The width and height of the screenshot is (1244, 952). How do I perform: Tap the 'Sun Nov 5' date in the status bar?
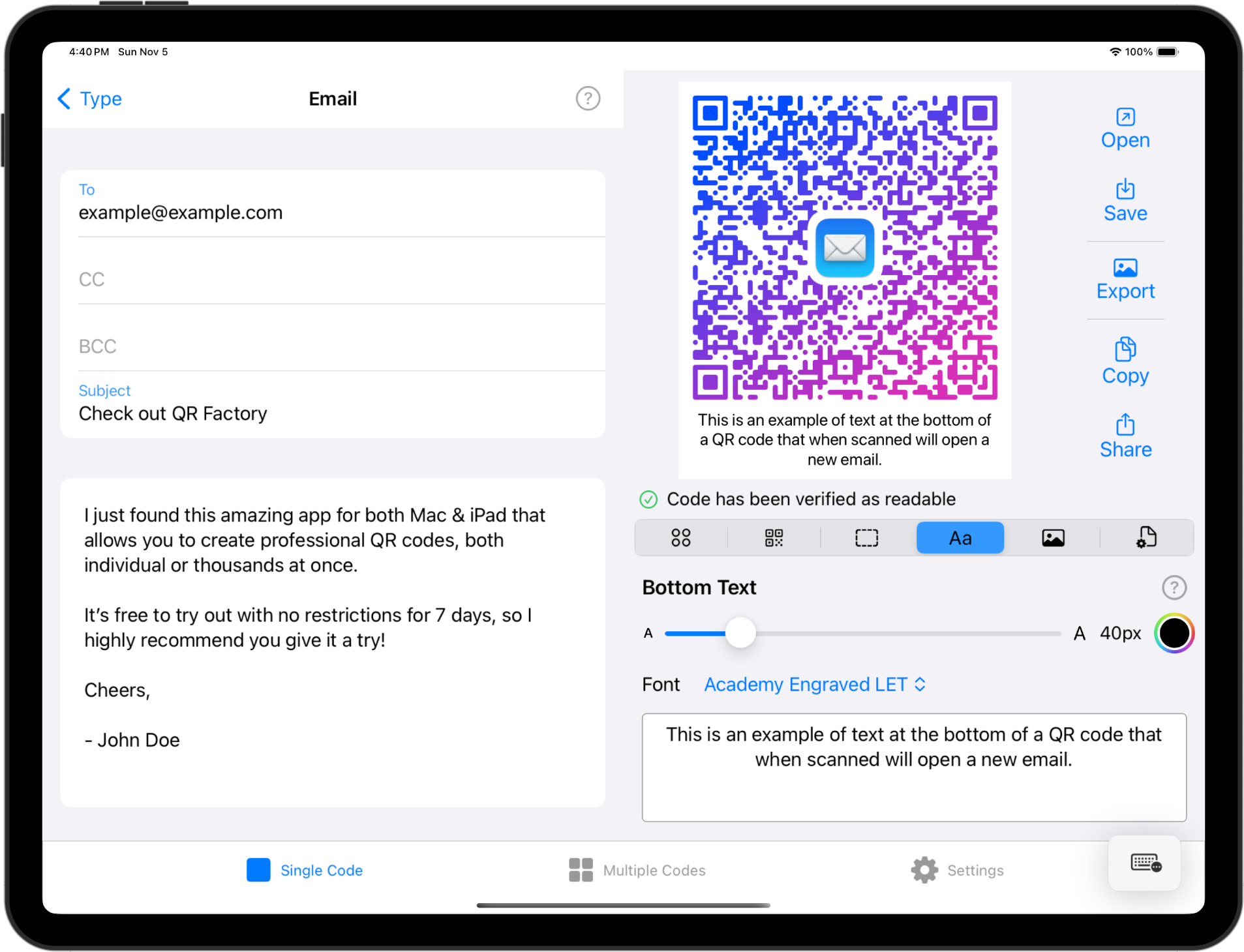point(143,52)
